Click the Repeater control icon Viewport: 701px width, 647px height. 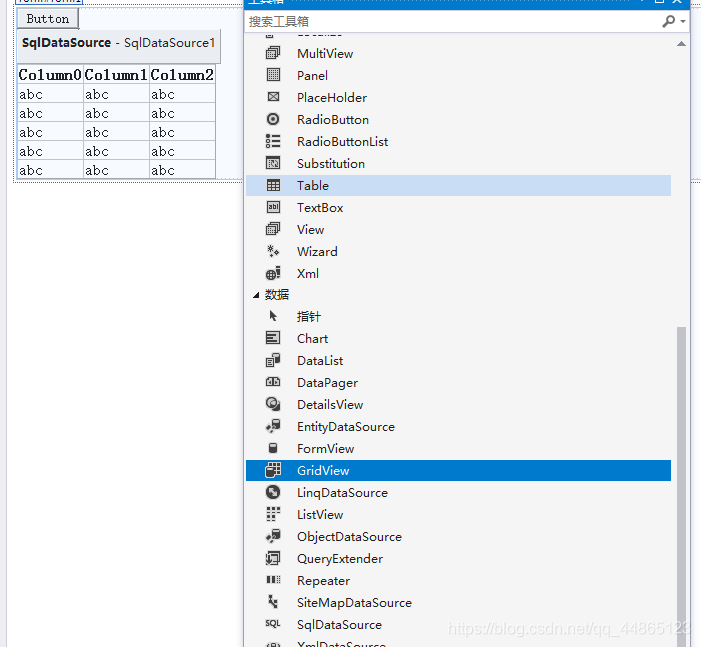click(273, 580)
